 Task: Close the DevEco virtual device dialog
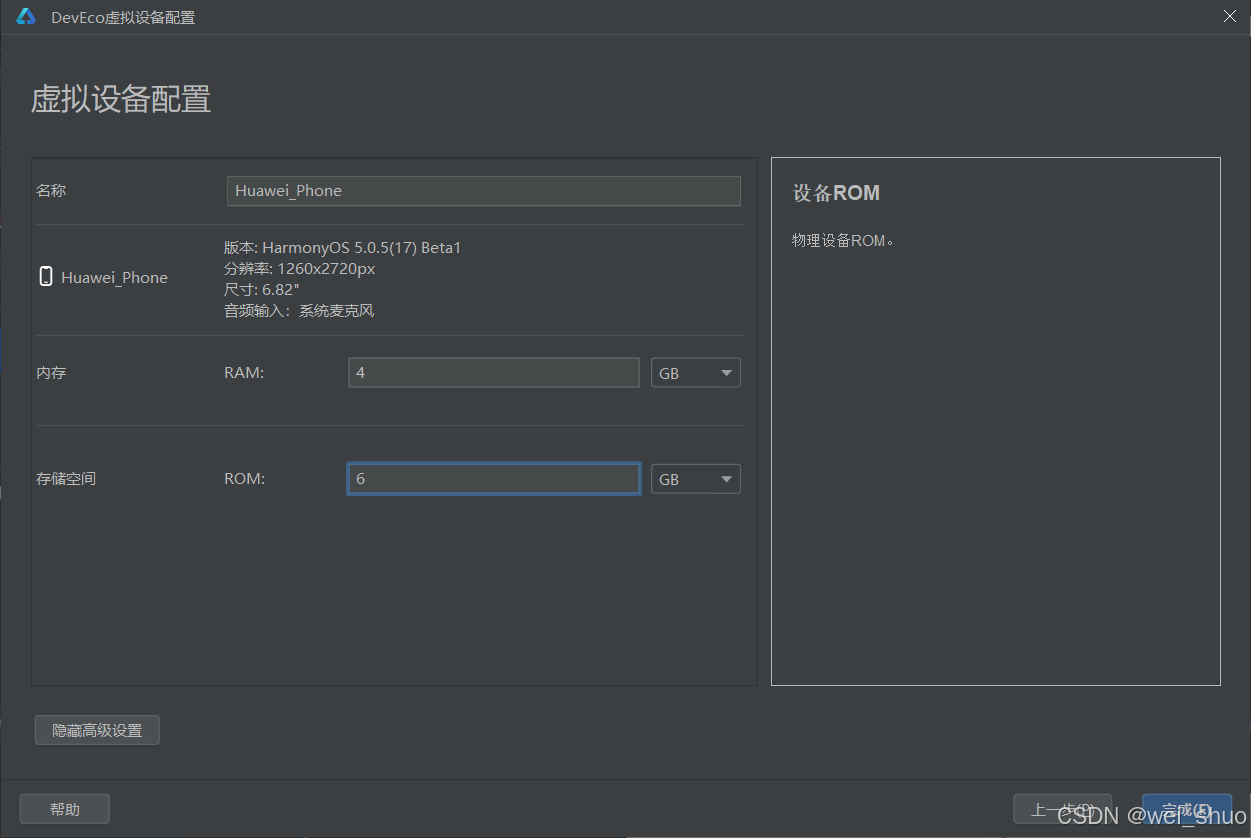pyautogui.click(x=1230, y=16)
